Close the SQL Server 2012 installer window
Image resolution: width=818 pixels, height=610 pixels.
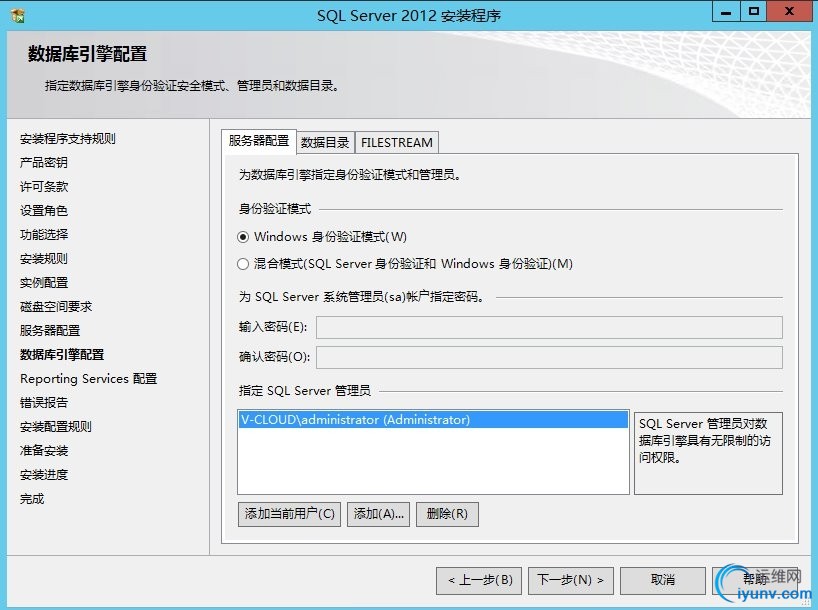tap(789, 12)
